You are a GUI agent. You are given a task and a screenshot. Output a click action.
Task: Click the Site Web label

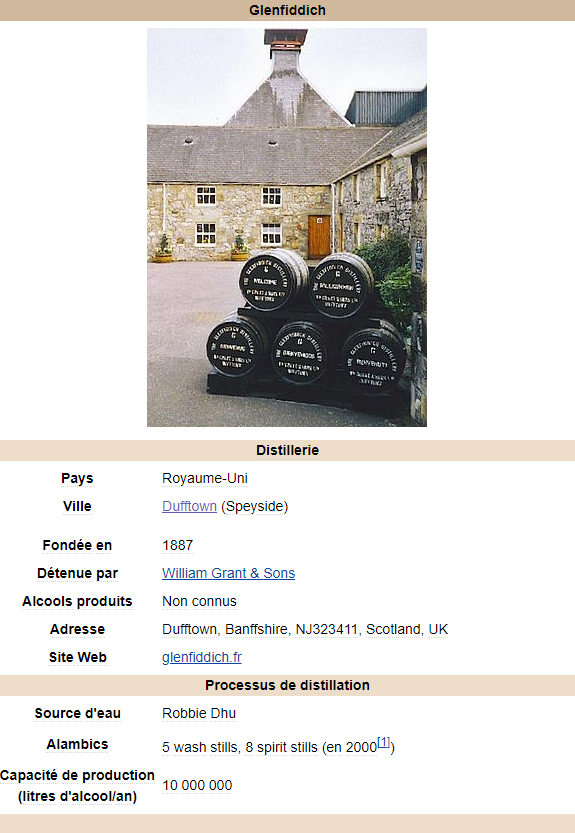pos(78,657)
